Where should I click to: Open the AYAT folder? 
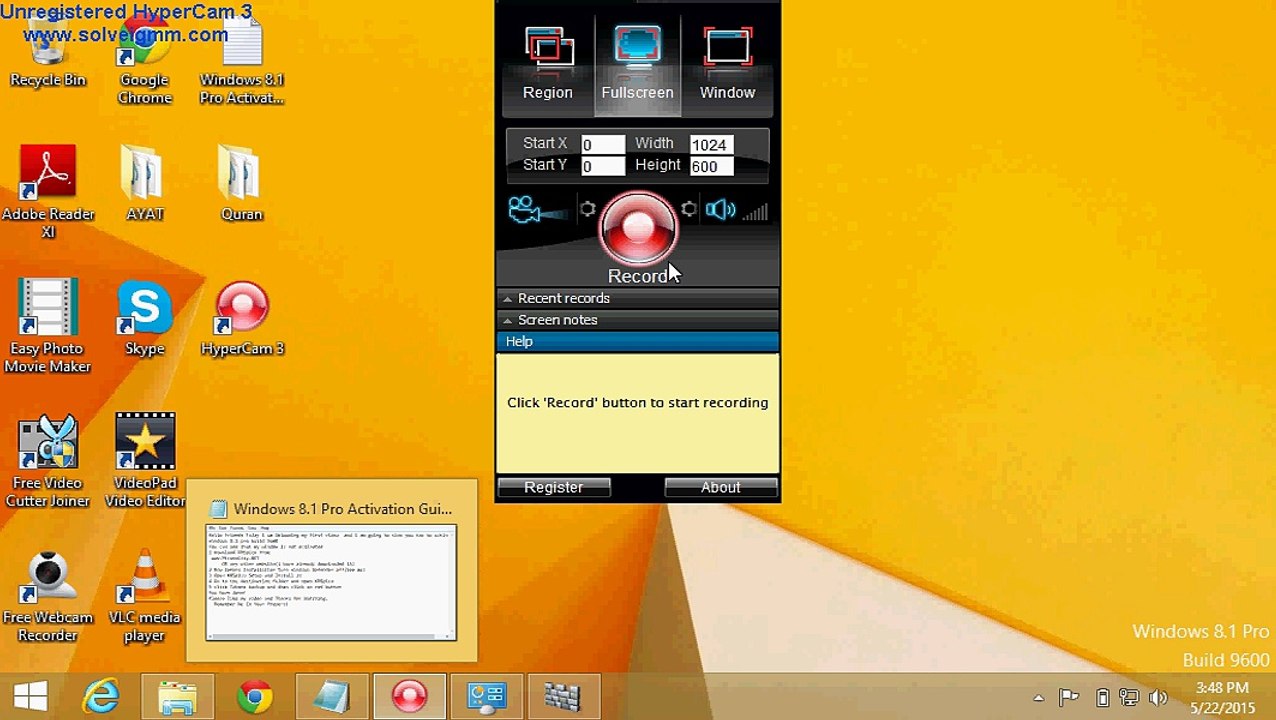144,183
